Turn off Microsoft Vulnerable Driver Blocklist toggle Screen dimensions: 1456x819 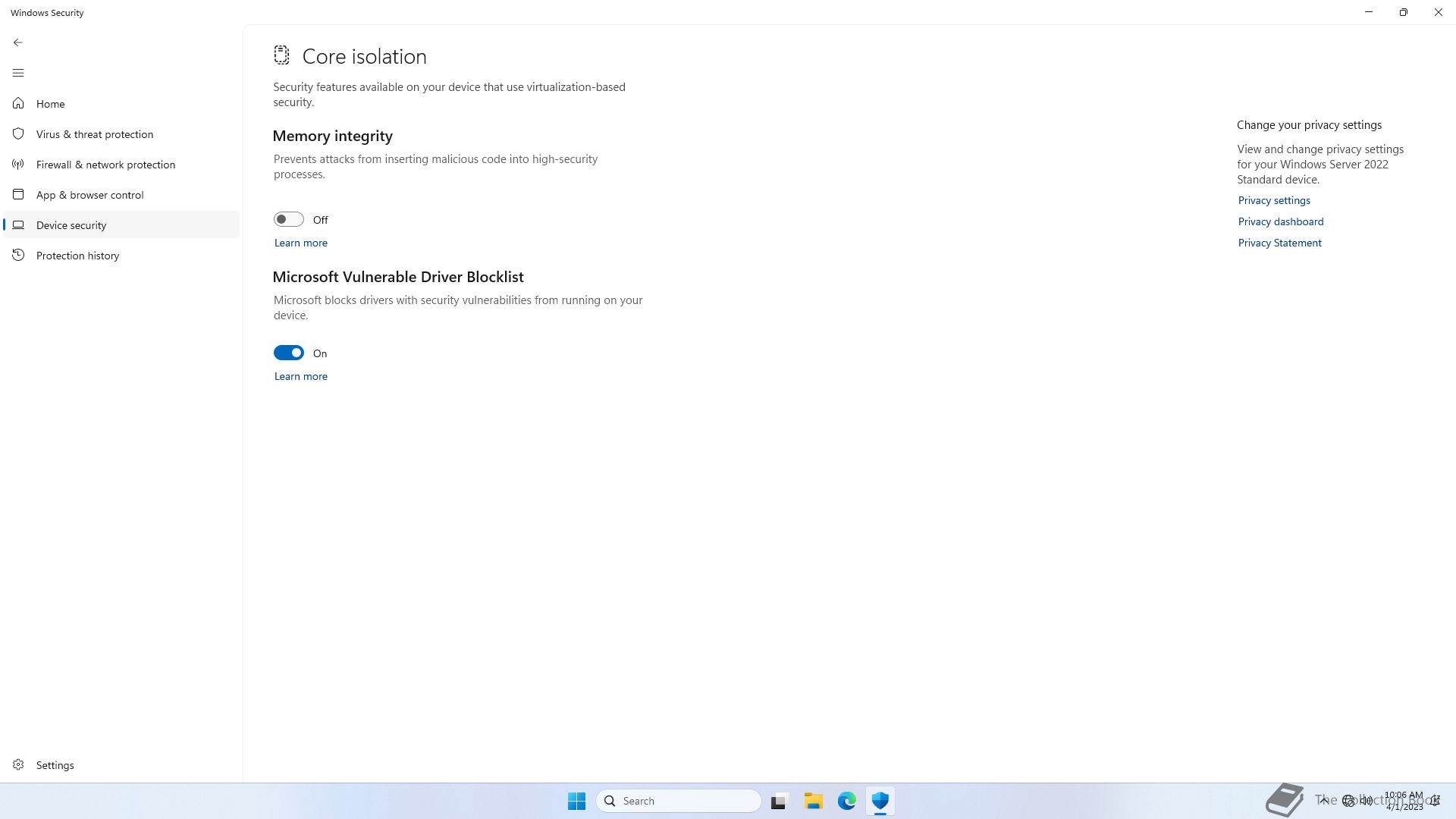pyautogui.click(x=288, y=353)
